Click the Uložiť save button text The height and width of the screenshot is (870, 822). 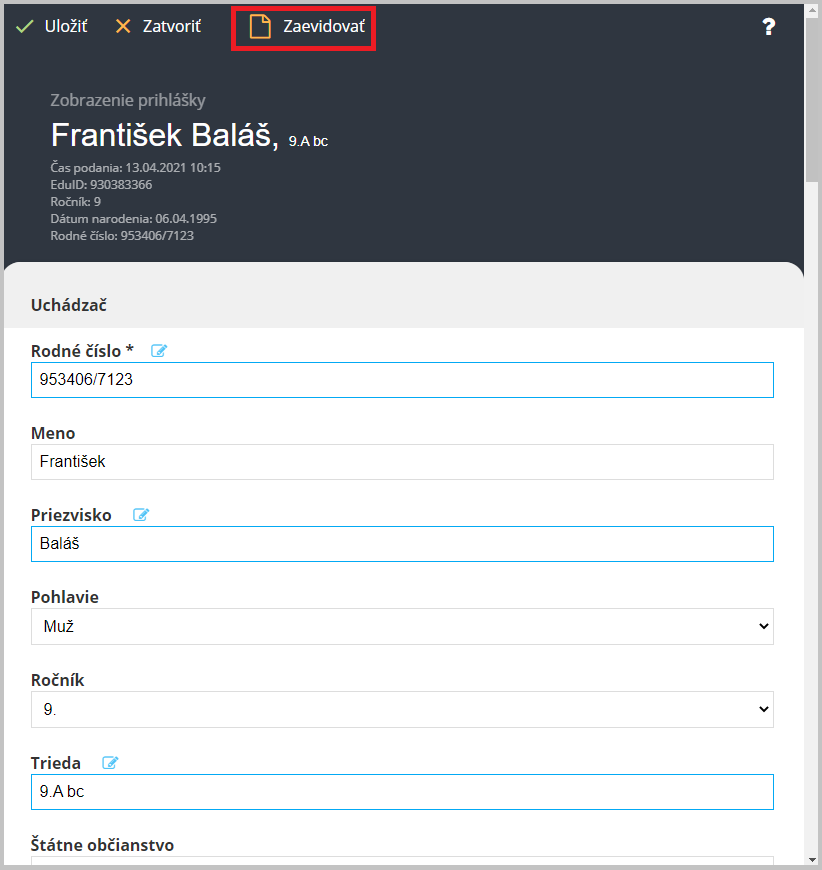(66, 26)
